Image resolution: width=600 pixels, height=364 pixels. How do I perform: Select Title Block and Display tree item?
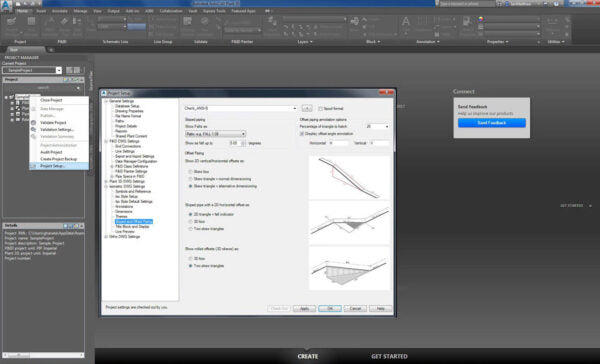pos(132,227)
